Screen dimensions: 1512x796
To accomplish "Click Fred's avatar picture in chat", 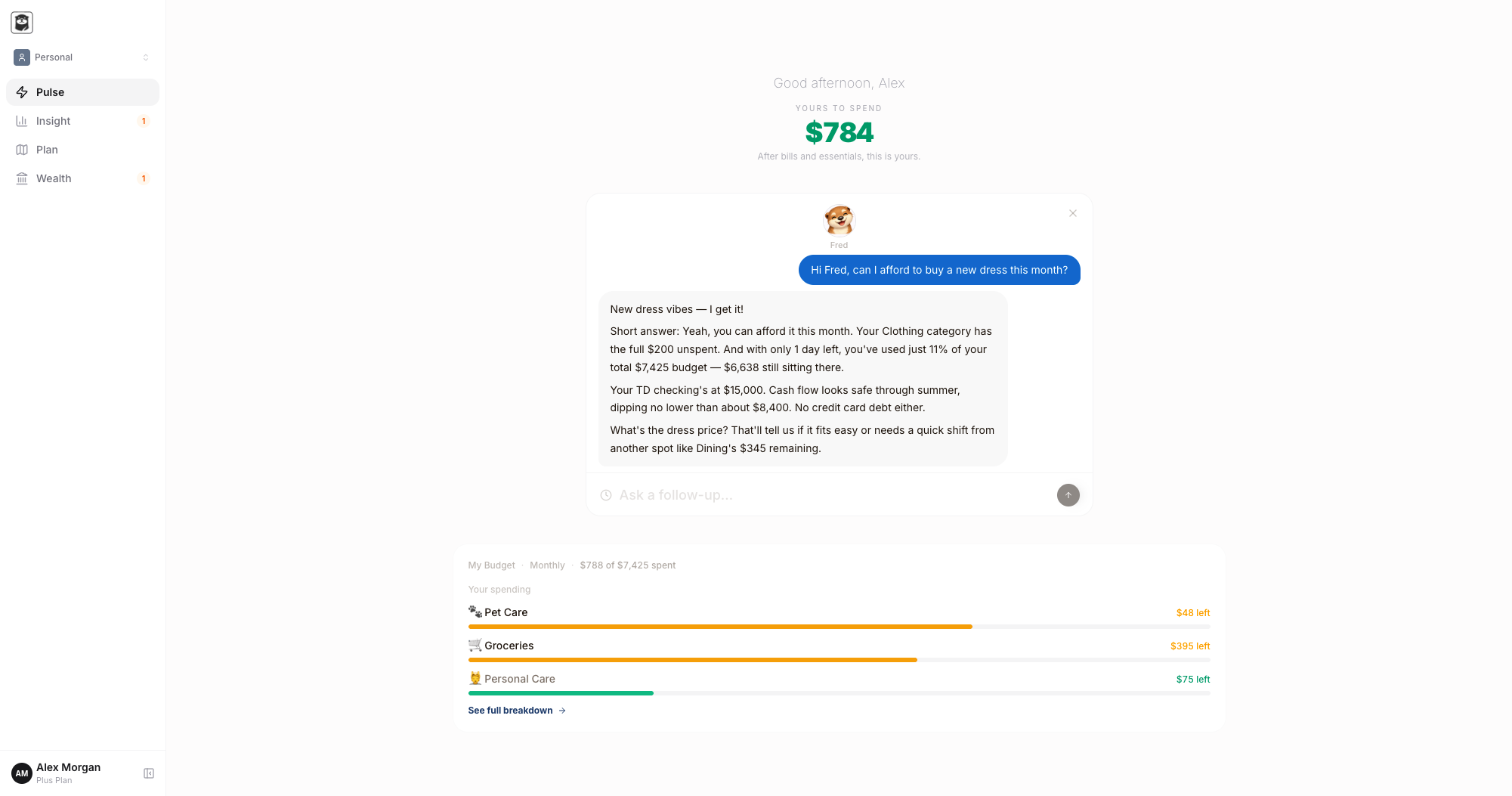I will pyautogui.click(x=839, y=221).
